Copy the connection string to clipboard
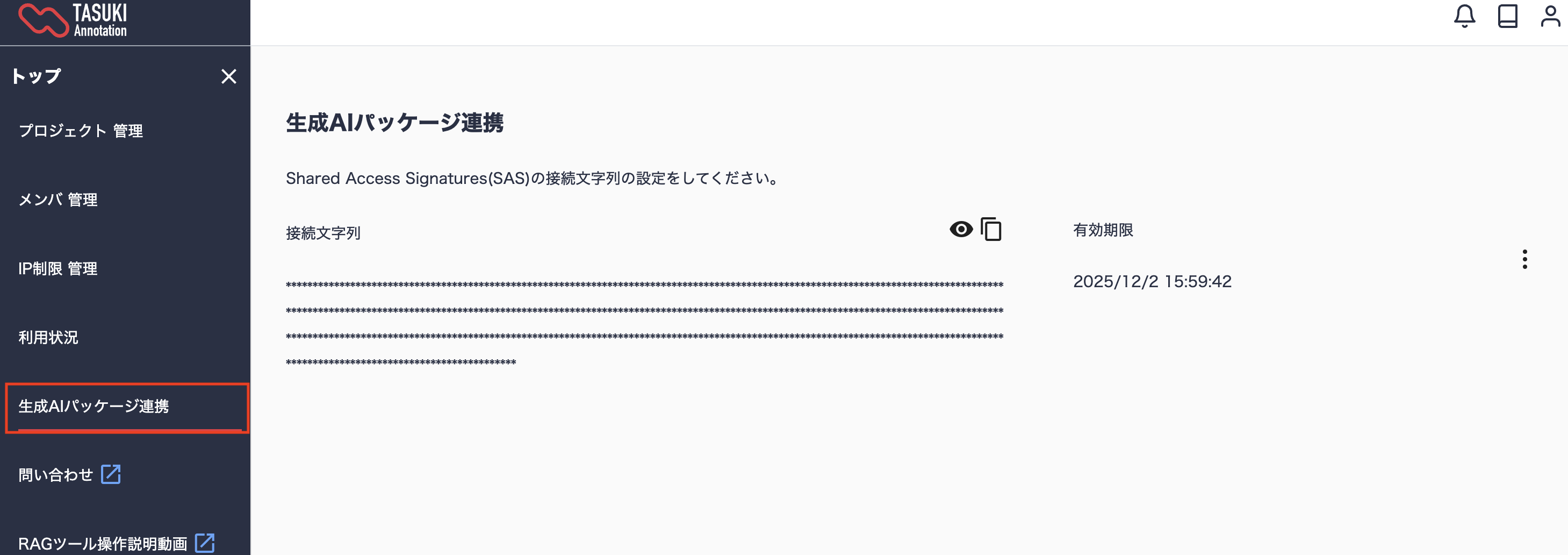 (991, 230)
